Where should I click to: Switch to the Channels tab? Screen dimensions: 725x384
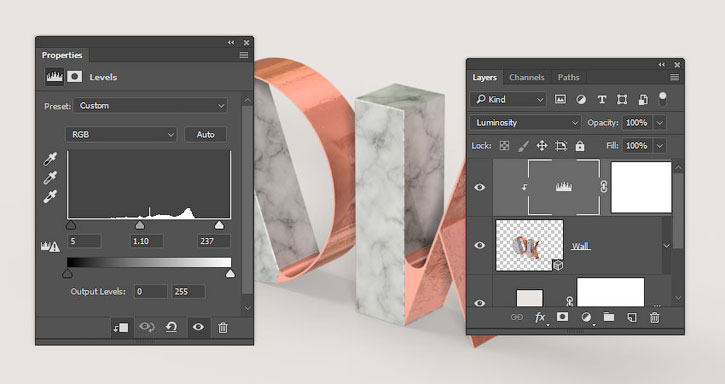tap(527, 77)
